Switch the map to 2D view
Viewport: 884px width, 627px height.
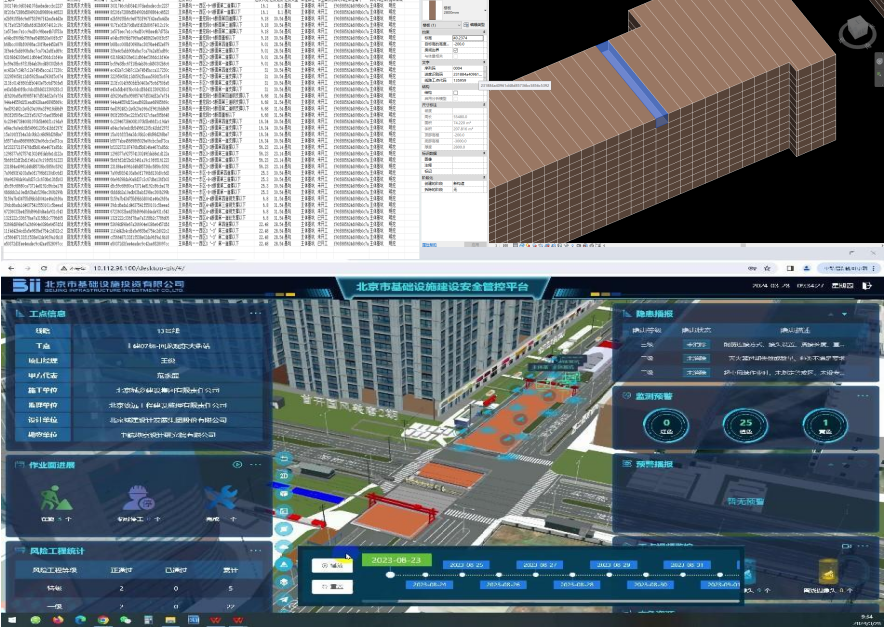click(284, 475)
